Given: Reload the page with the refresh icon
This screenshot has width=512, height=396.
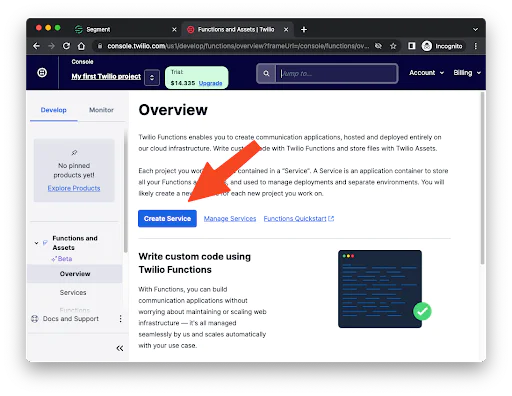Looking at the screenshot, I should 66,46.
